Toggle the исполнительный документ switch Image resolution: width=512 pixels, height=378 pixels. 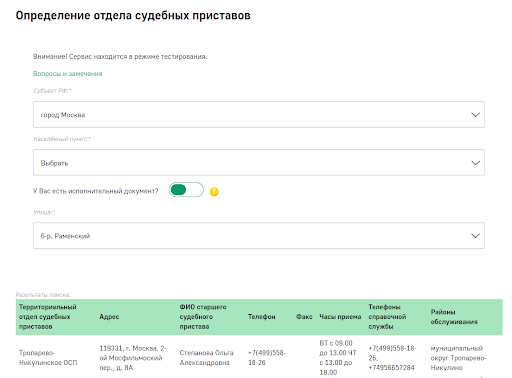coord(186,190)
